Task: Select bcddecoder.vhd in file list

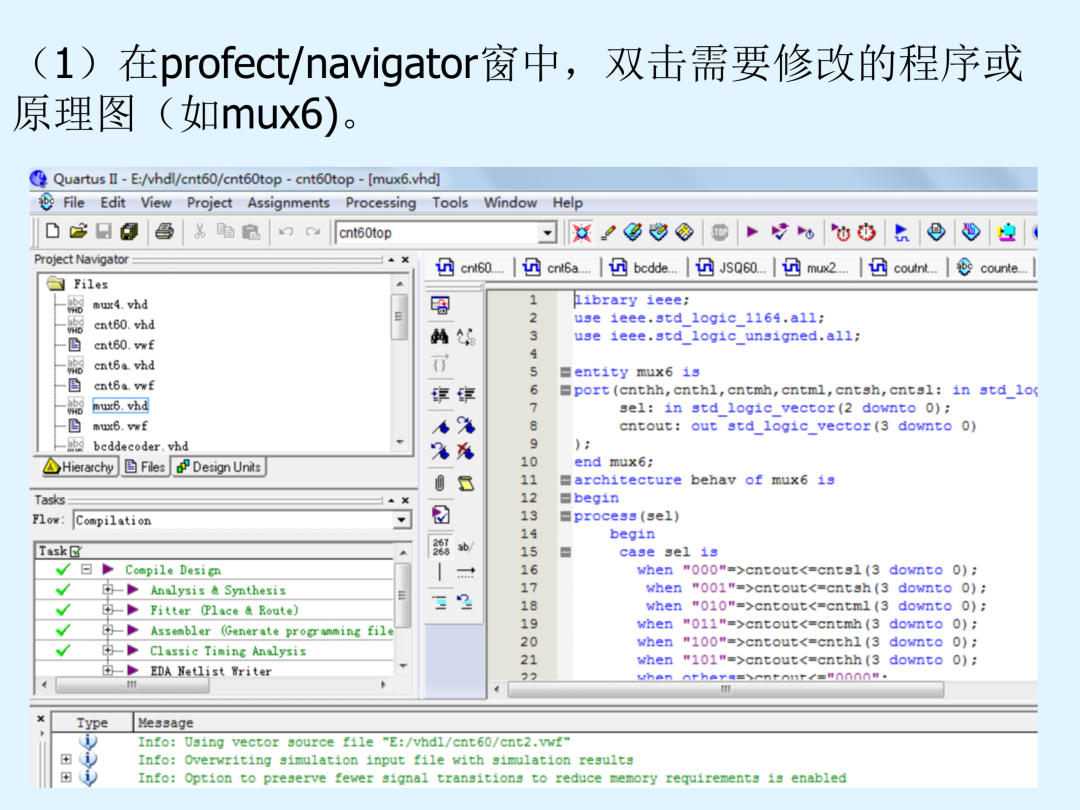Action: [141, 446]
